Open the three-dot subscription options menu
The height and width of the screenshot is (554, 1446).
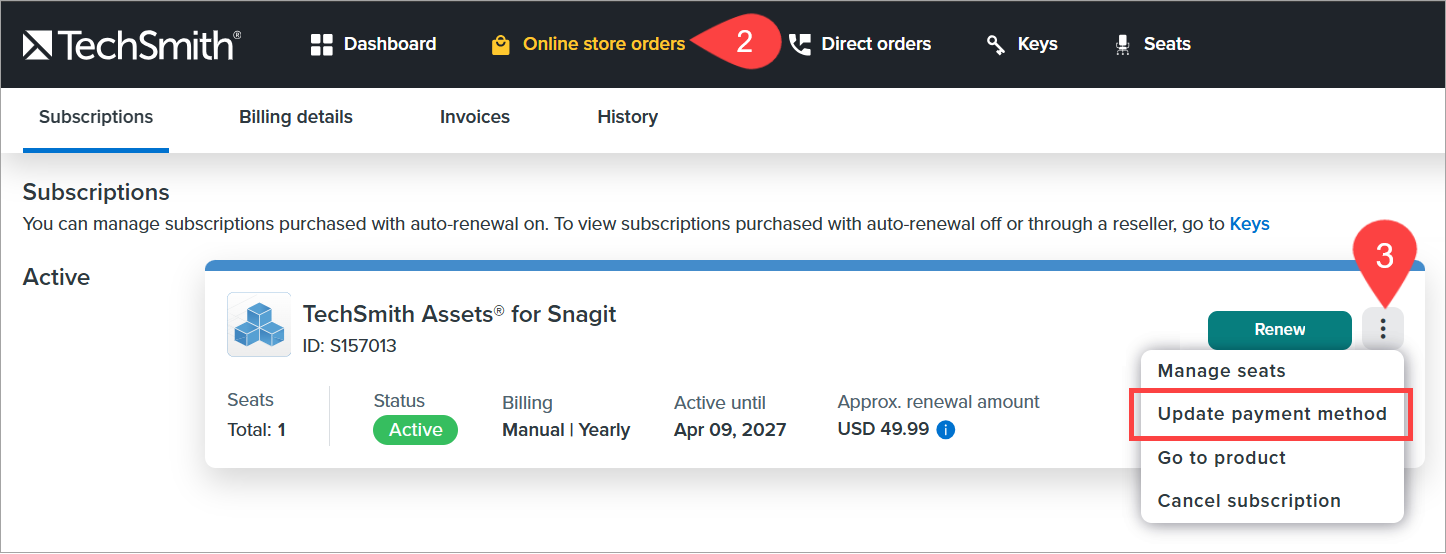click(1383, 329)
